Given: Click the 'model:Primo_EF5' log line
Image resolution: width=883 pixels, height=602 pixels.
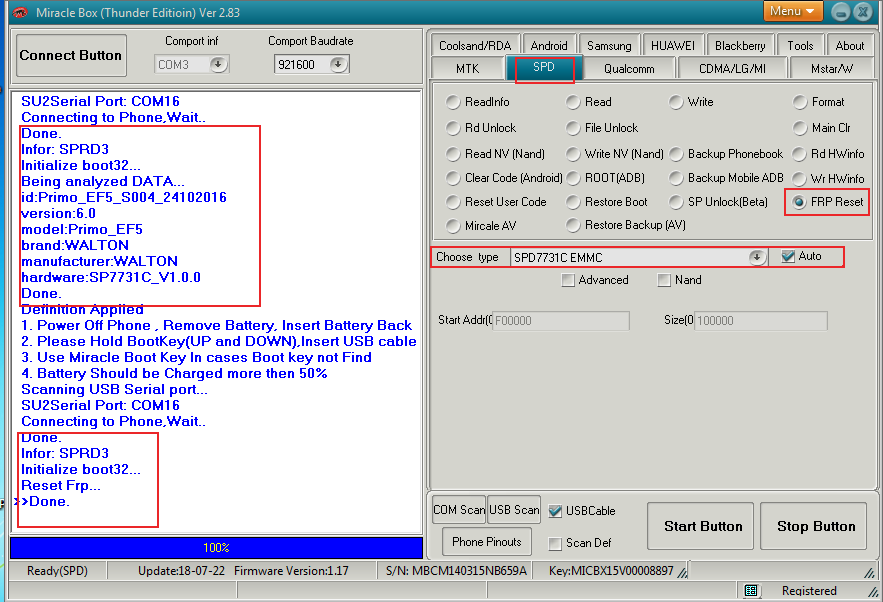Looking at the screenshot, I should pyautogui.click(x=82, y=229).
